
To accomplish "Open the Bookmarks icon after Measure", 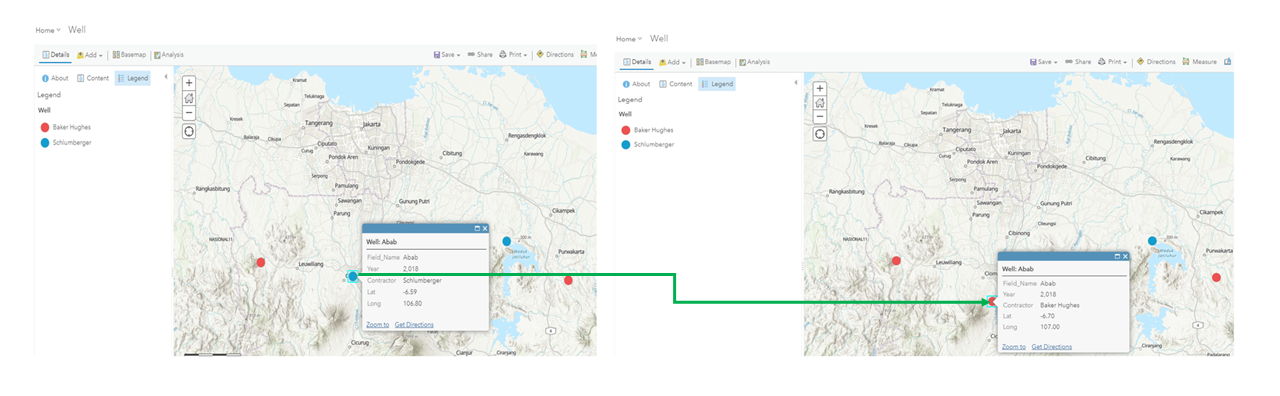I will (x=1228, y=61).
